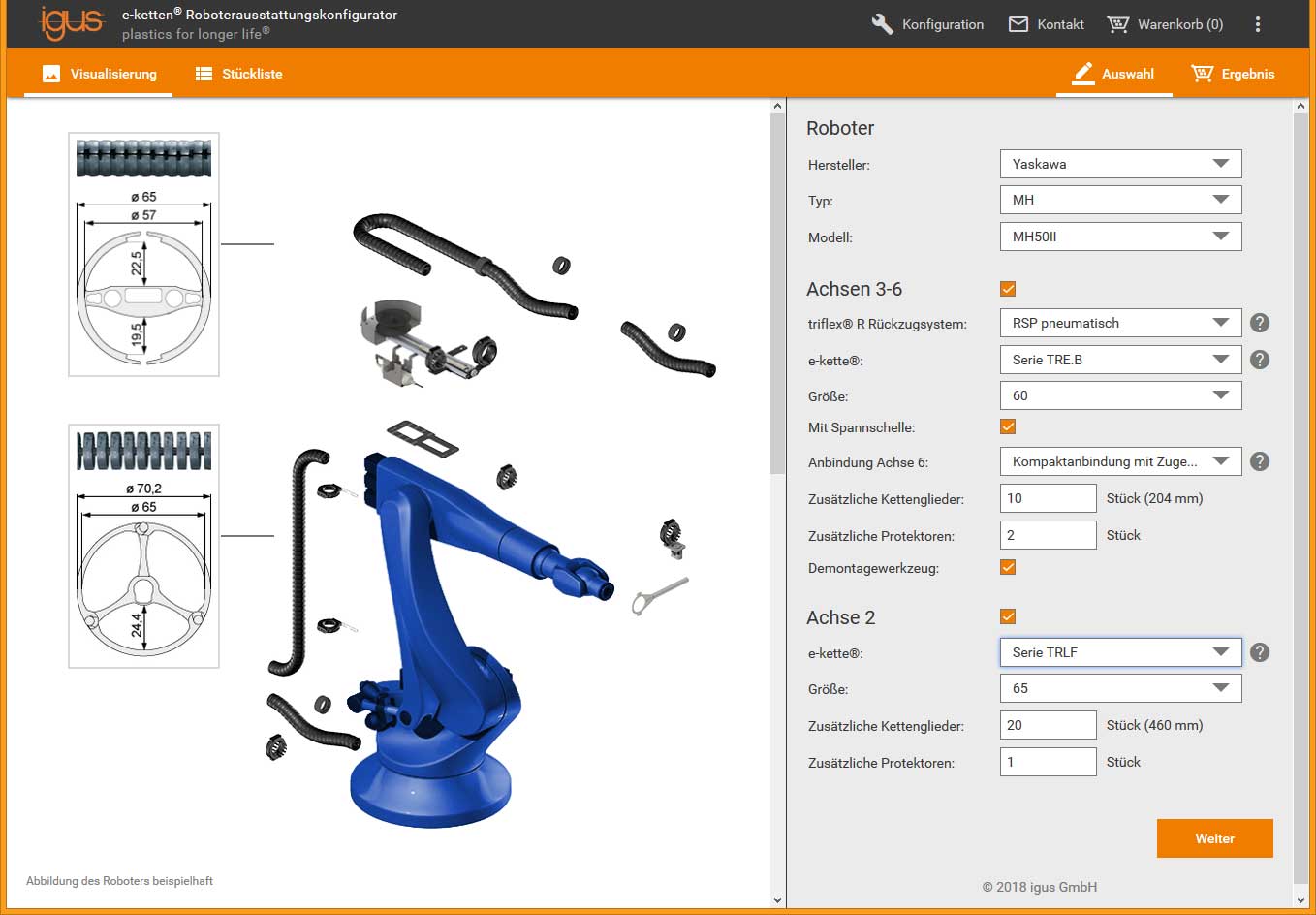
Task: Show help for Anbindung Achse 6
Action: (1259, 461)
